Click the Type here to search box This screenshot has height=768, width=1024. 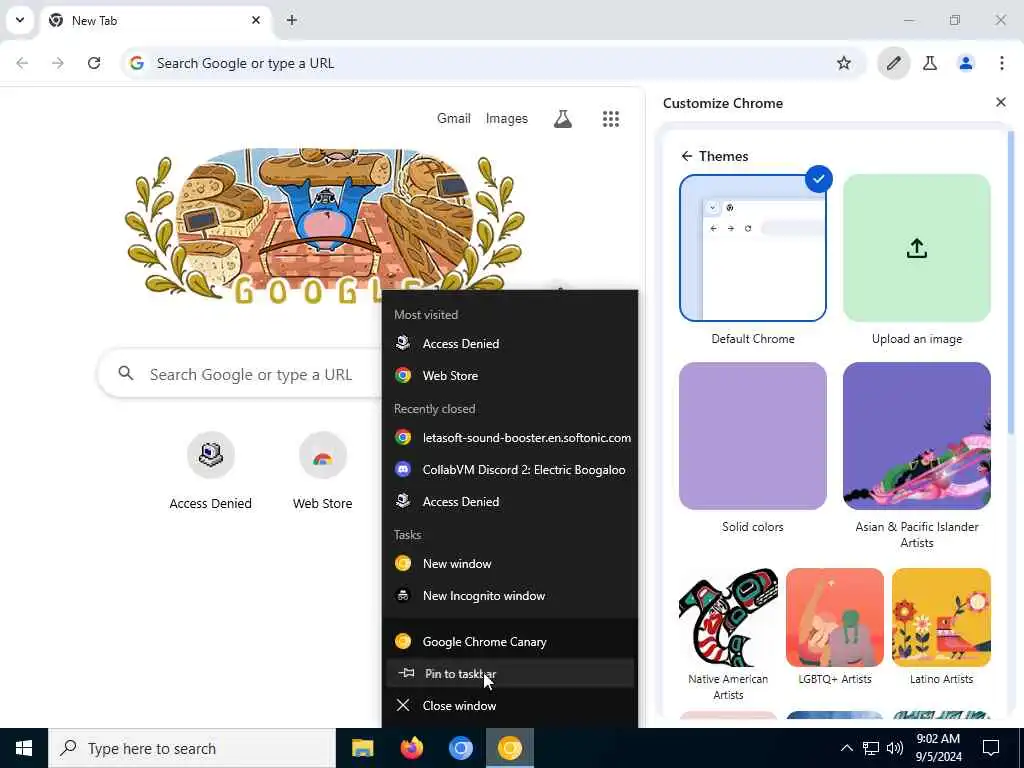pyautogui.click(x=192, y=748)
